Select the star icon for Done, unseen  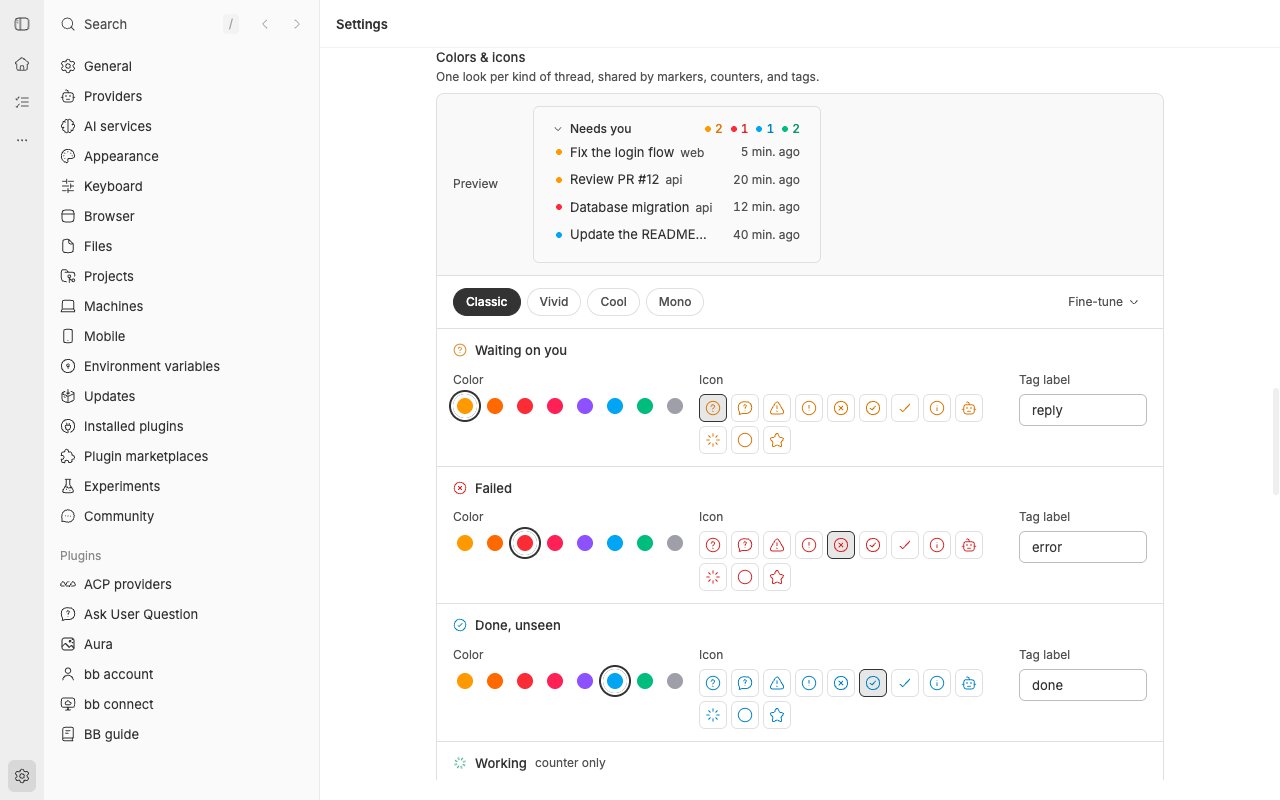click(x=777, y=715)
